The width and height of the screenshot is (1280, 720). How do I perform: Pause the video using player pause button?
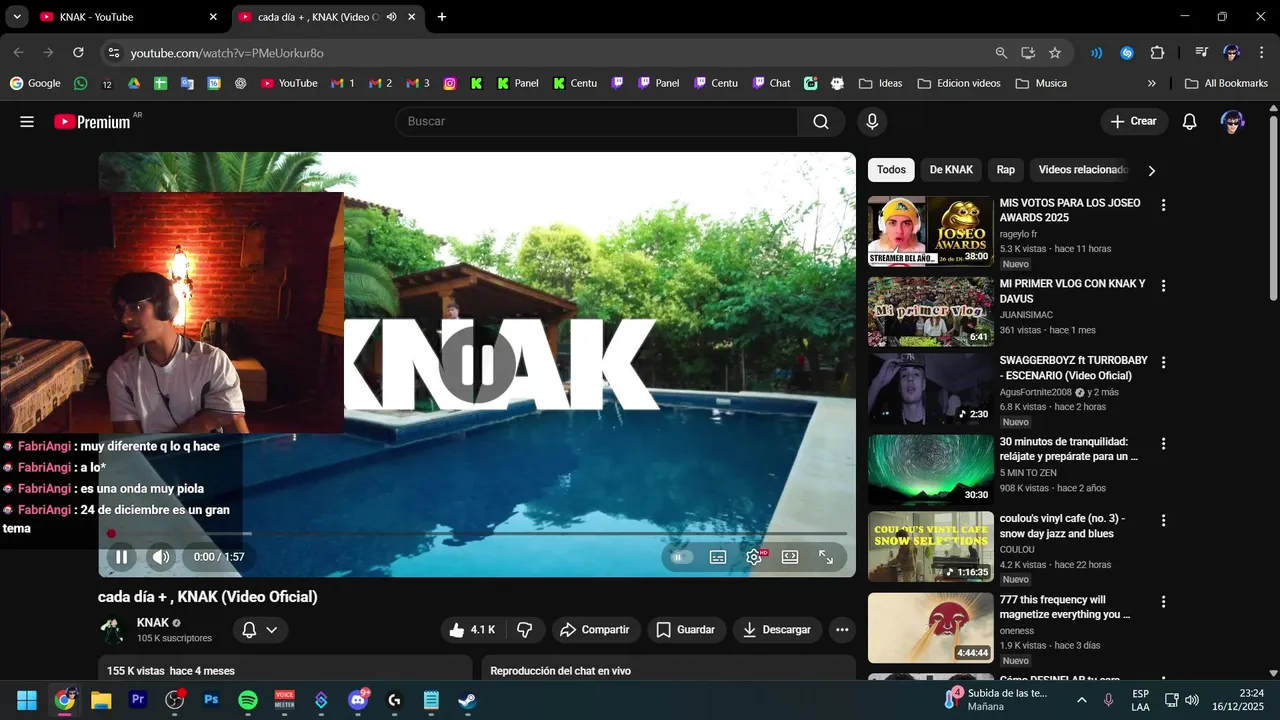point(121,557)
